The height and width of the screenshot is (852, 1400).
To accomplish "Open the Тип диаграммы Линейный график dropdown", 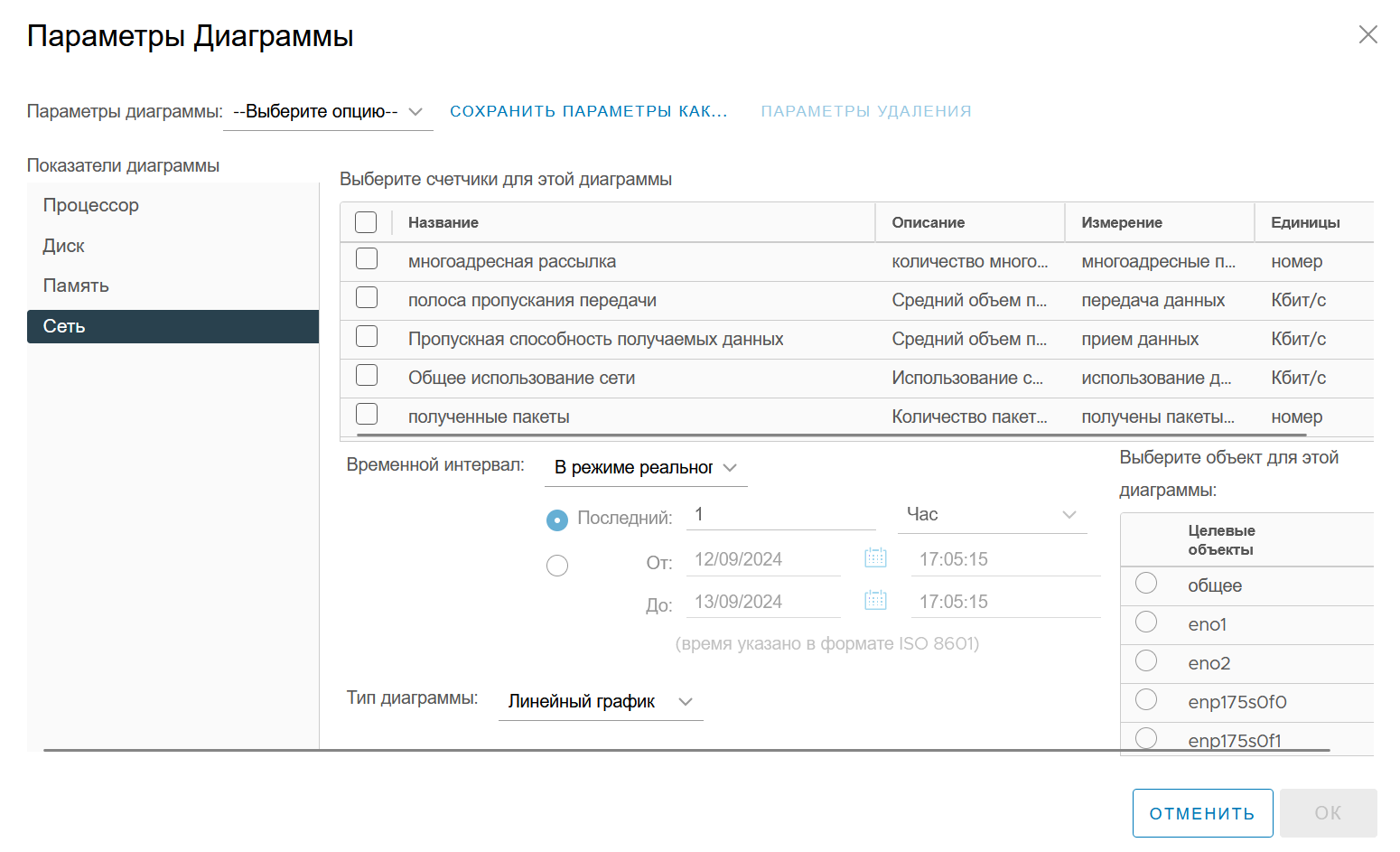I will [601, 702].
